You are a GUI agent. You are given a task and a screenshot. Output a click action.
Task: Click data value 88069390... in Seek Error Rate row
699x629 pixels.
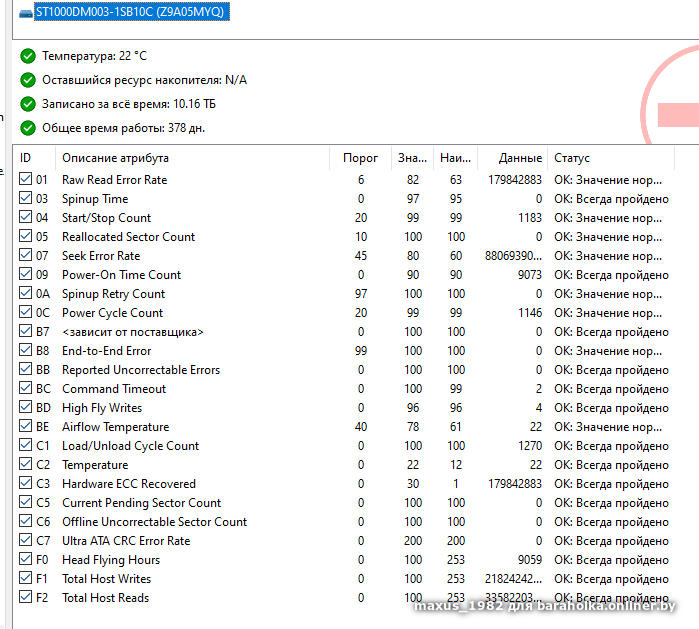click(x=514, y=256)
